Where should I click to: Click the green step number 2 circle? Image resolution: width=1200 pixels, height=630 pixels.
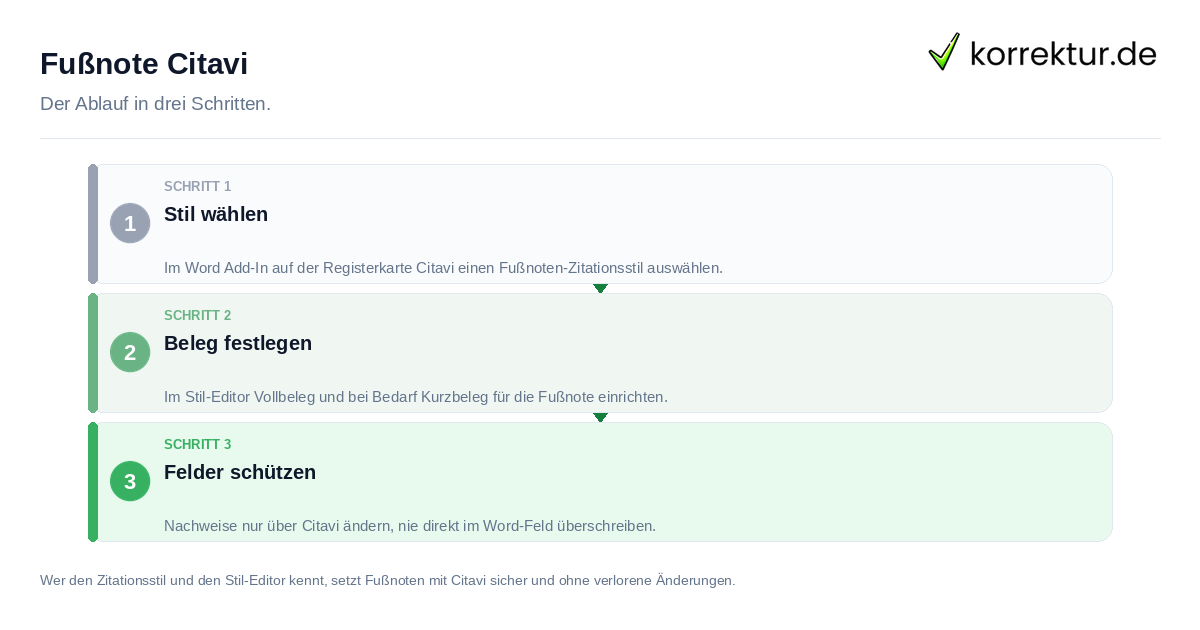[130, 352]
